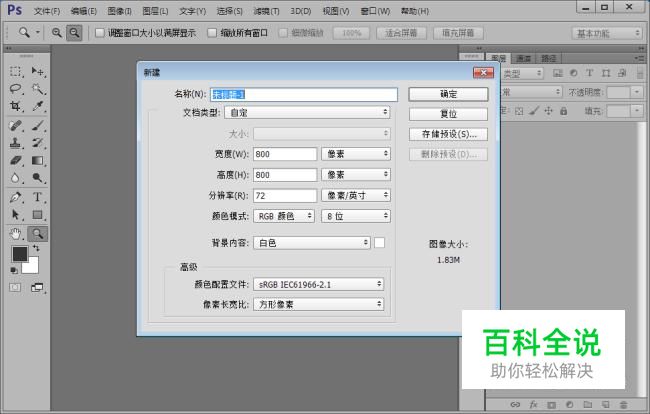Select the Path Selection tool
The height and width of the screenshot is (414, 650).
tap(16, 215)
